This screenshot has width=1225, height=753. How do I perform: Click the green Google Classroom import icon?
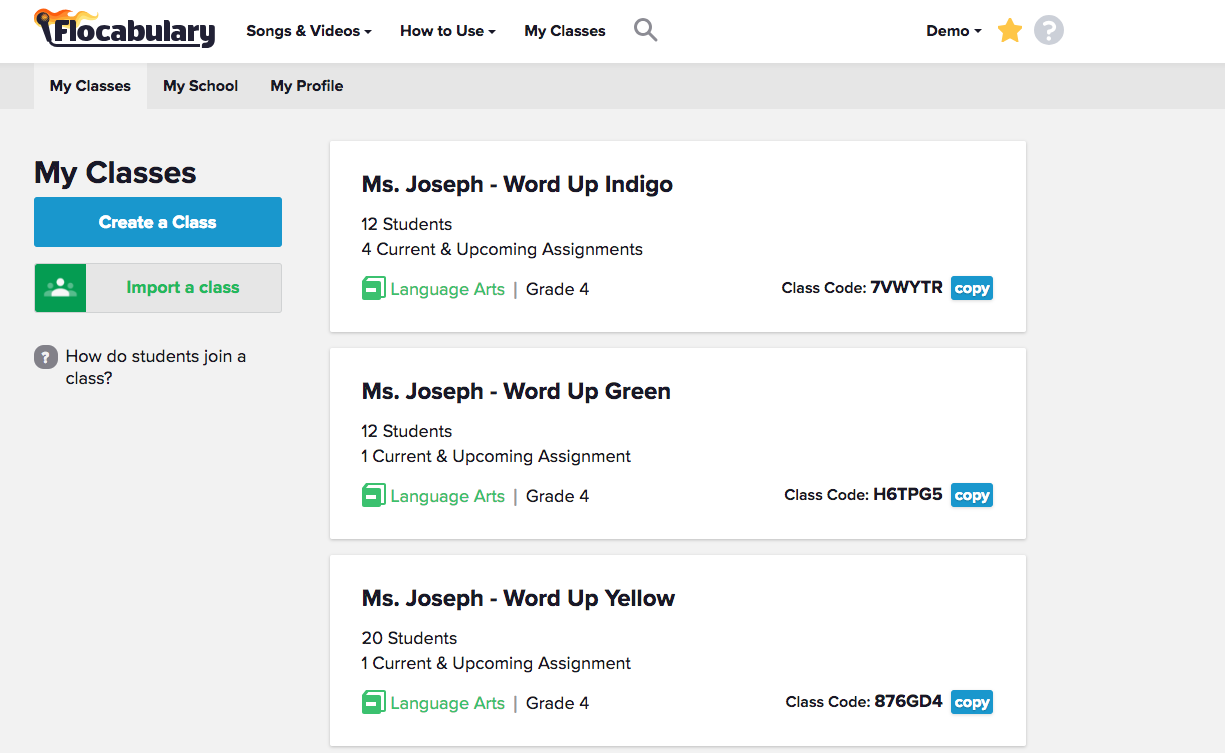[x=61, y=288]
